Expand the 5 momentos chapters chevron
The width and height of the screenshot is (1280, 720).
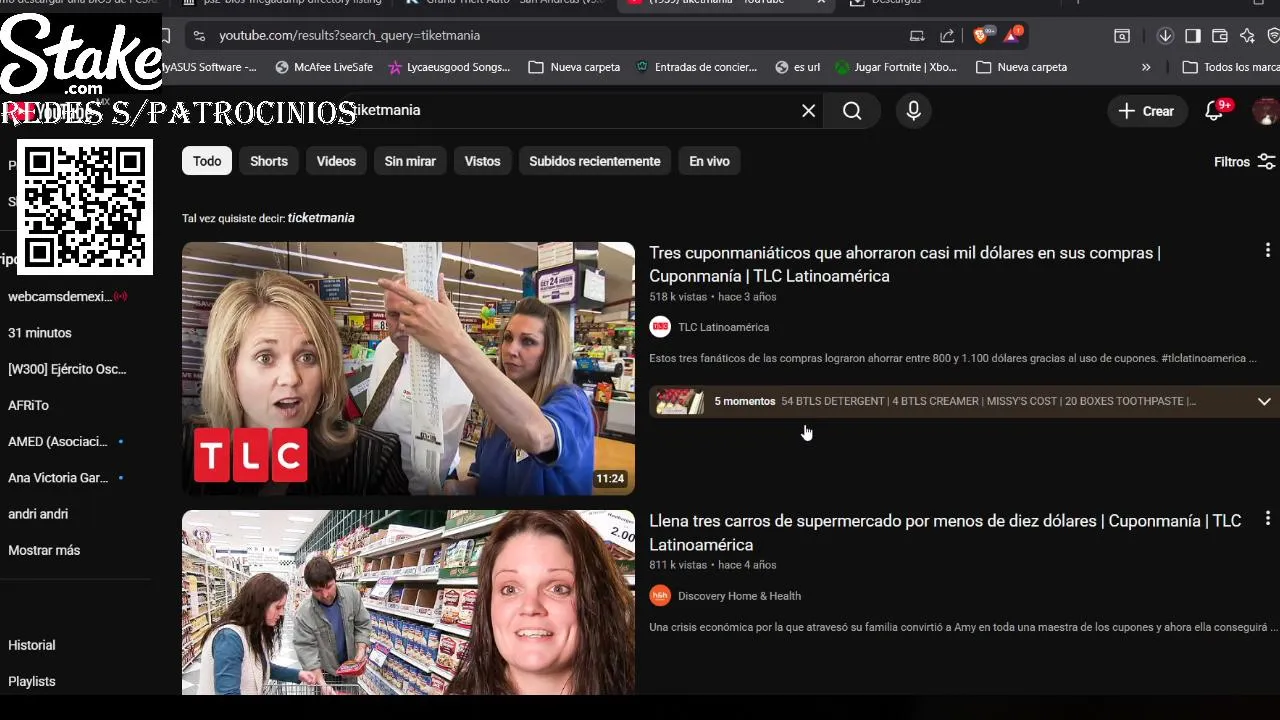(1264, 401)
